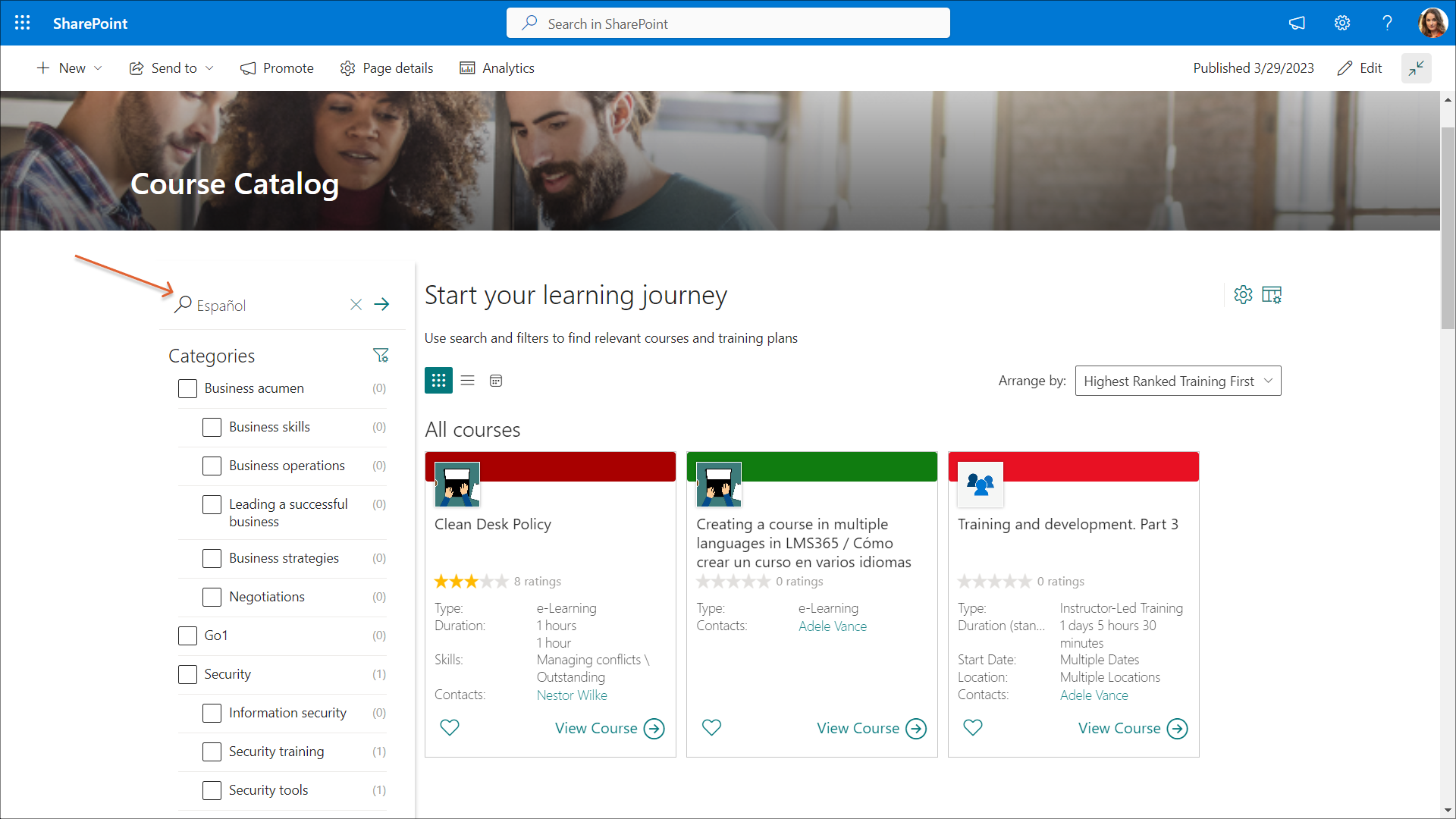The height and width of the screenshot is (819, 1456).
Task: Click the Categories filter icon
Action: (x=381, y=355)
